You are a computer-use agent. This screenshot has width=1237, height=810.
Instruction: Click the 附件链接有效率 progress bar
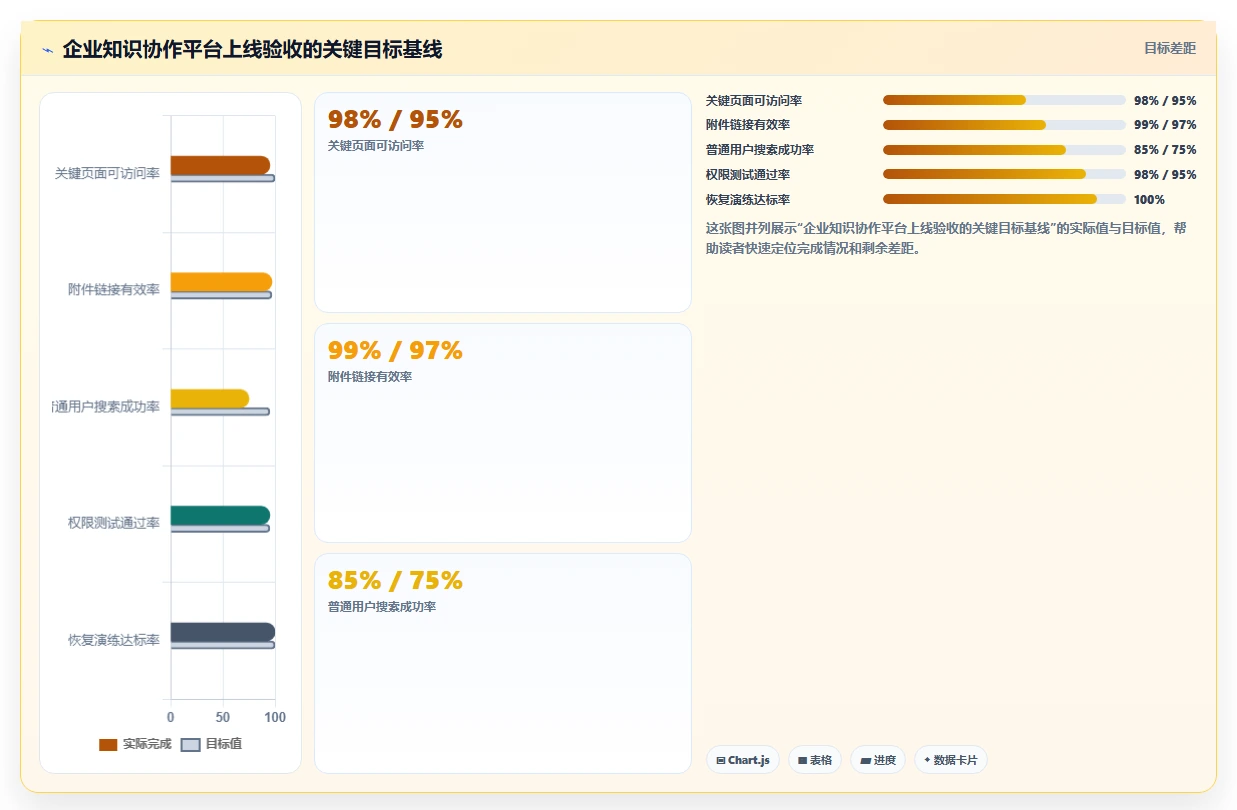coord(1004,125)
